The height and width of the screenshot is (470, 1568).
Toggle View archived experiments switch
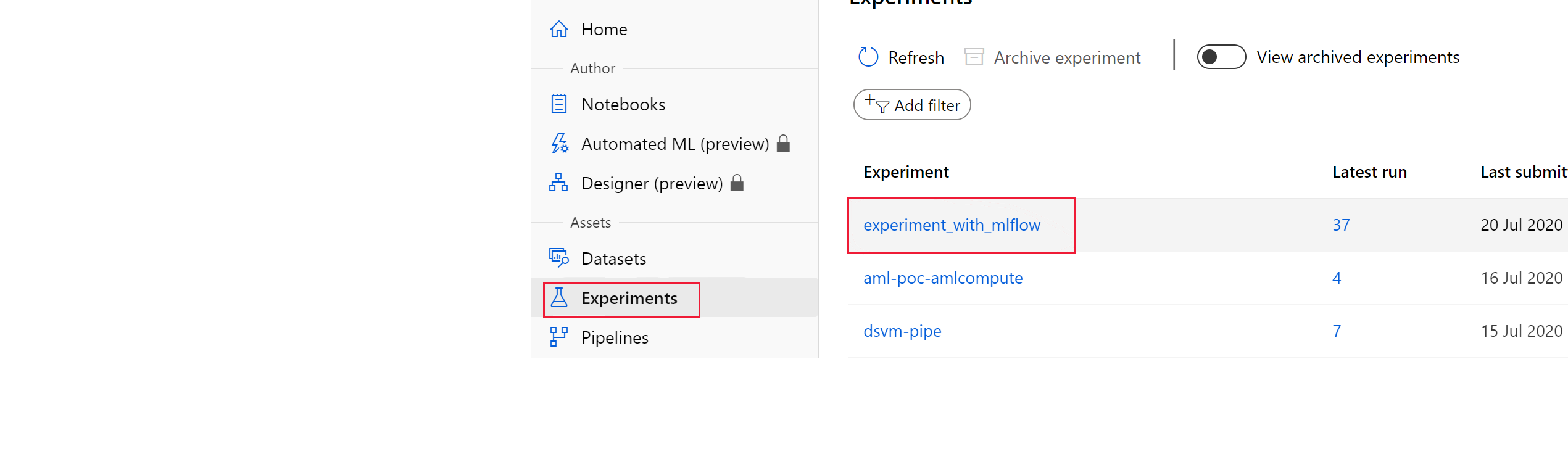(1221, 57)
